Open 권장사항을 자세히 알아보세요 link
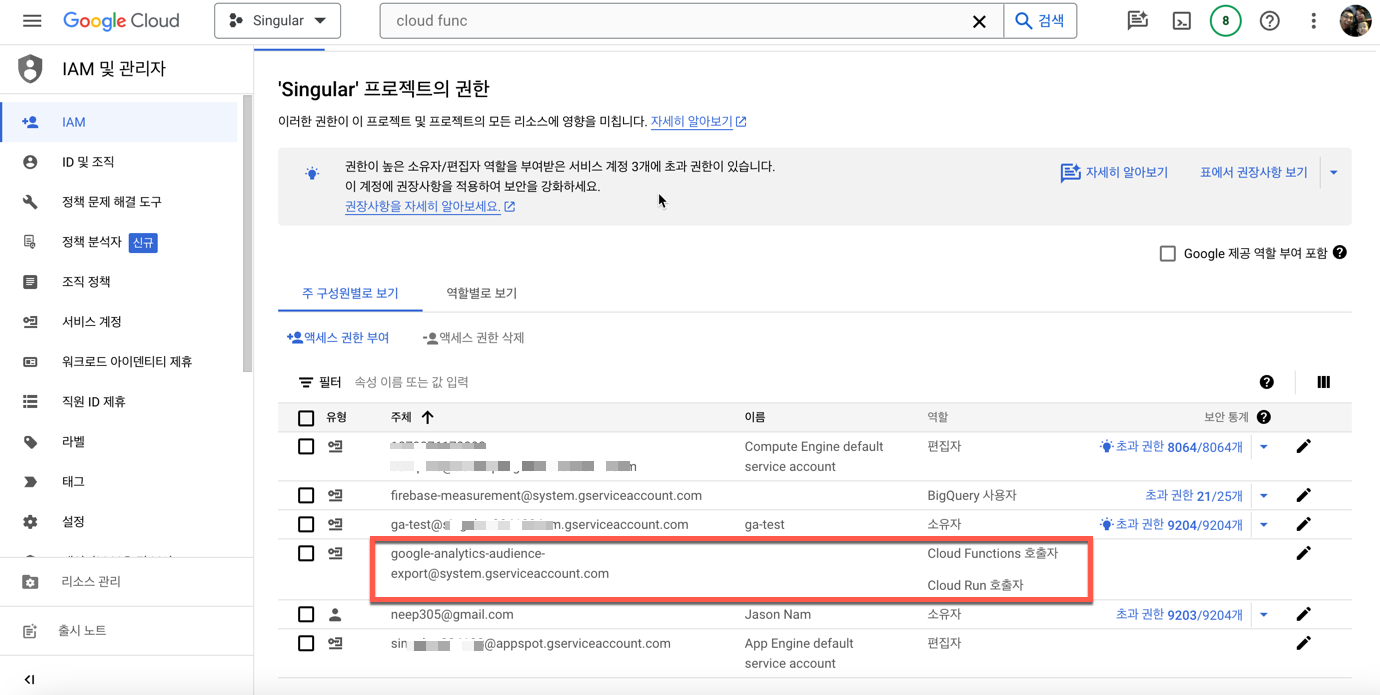This screenshot has height=695, width=1380. coord(430,206)
